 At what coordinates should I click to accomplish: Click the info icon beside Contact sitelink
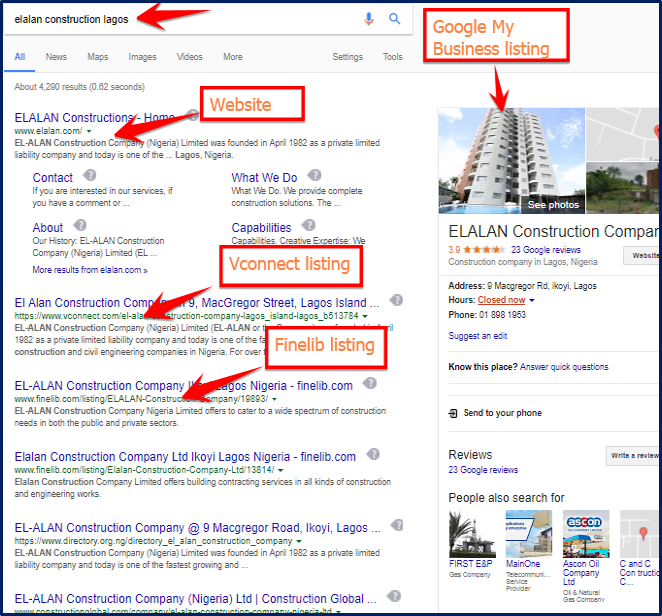coord(90,175)
